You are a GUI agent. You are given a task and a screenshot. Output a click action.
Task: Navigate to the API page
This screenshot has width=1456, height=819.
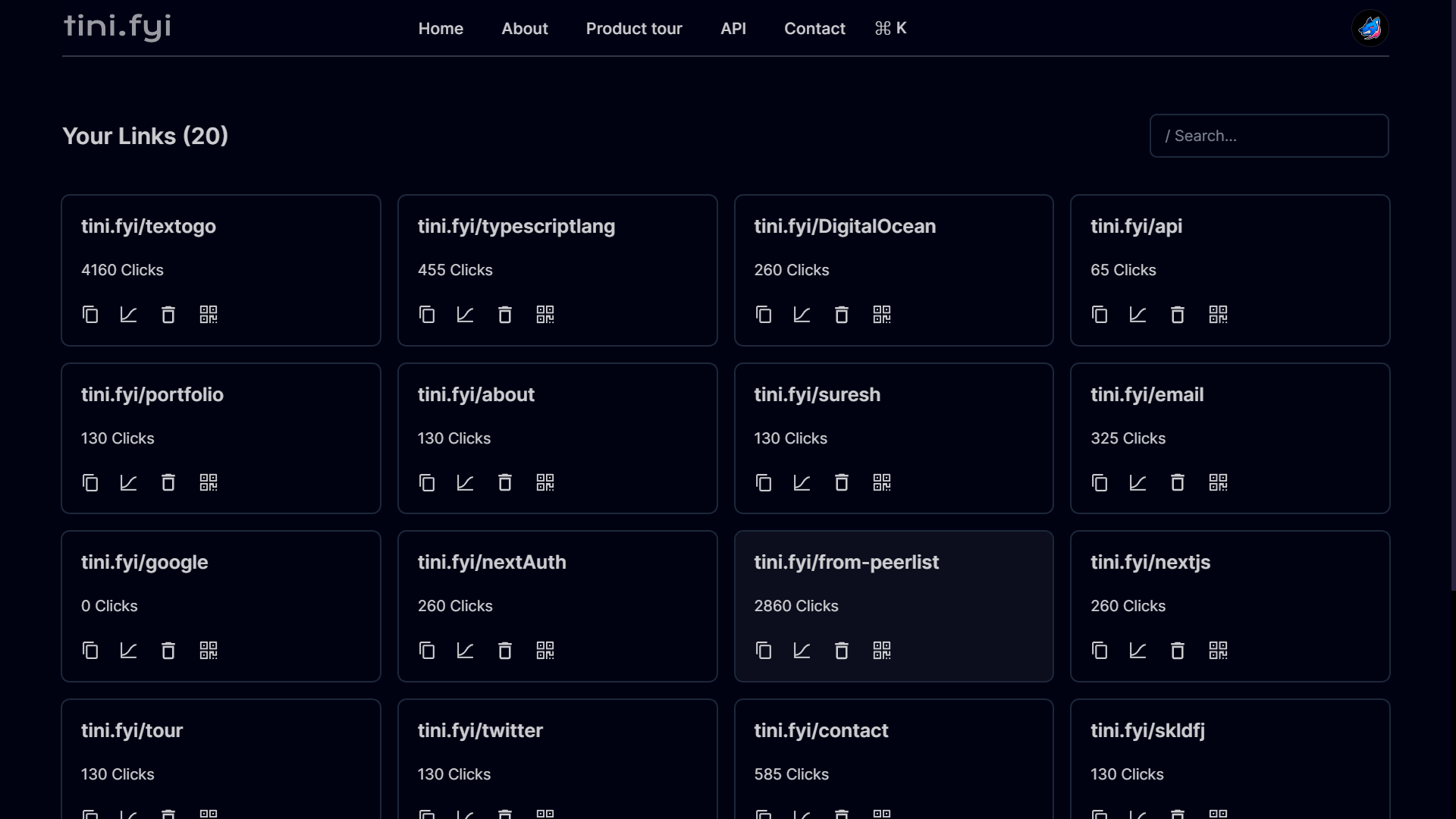(x=733, y=29)
